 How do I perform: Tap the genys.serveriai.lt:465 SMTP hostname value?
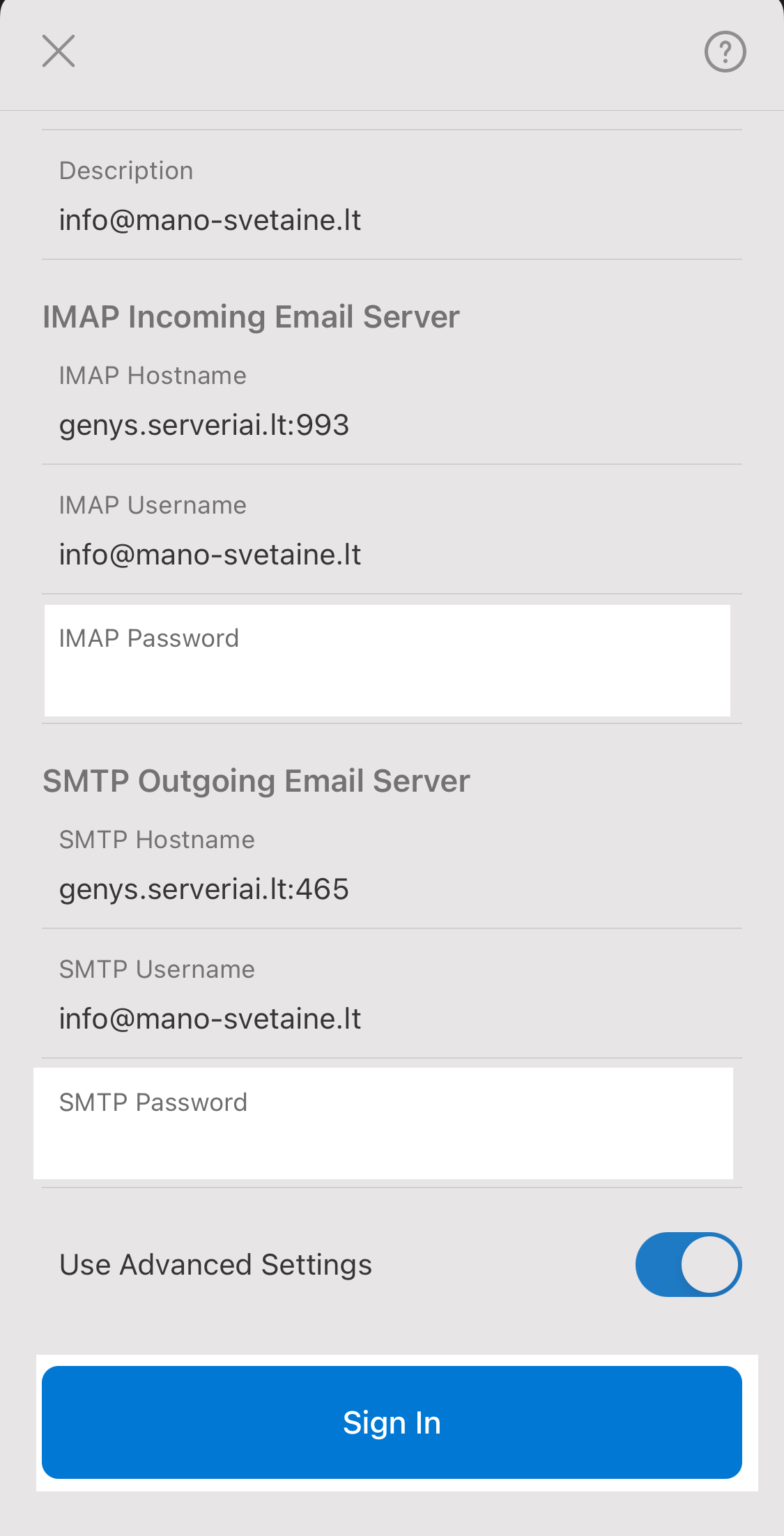[203, 889]
